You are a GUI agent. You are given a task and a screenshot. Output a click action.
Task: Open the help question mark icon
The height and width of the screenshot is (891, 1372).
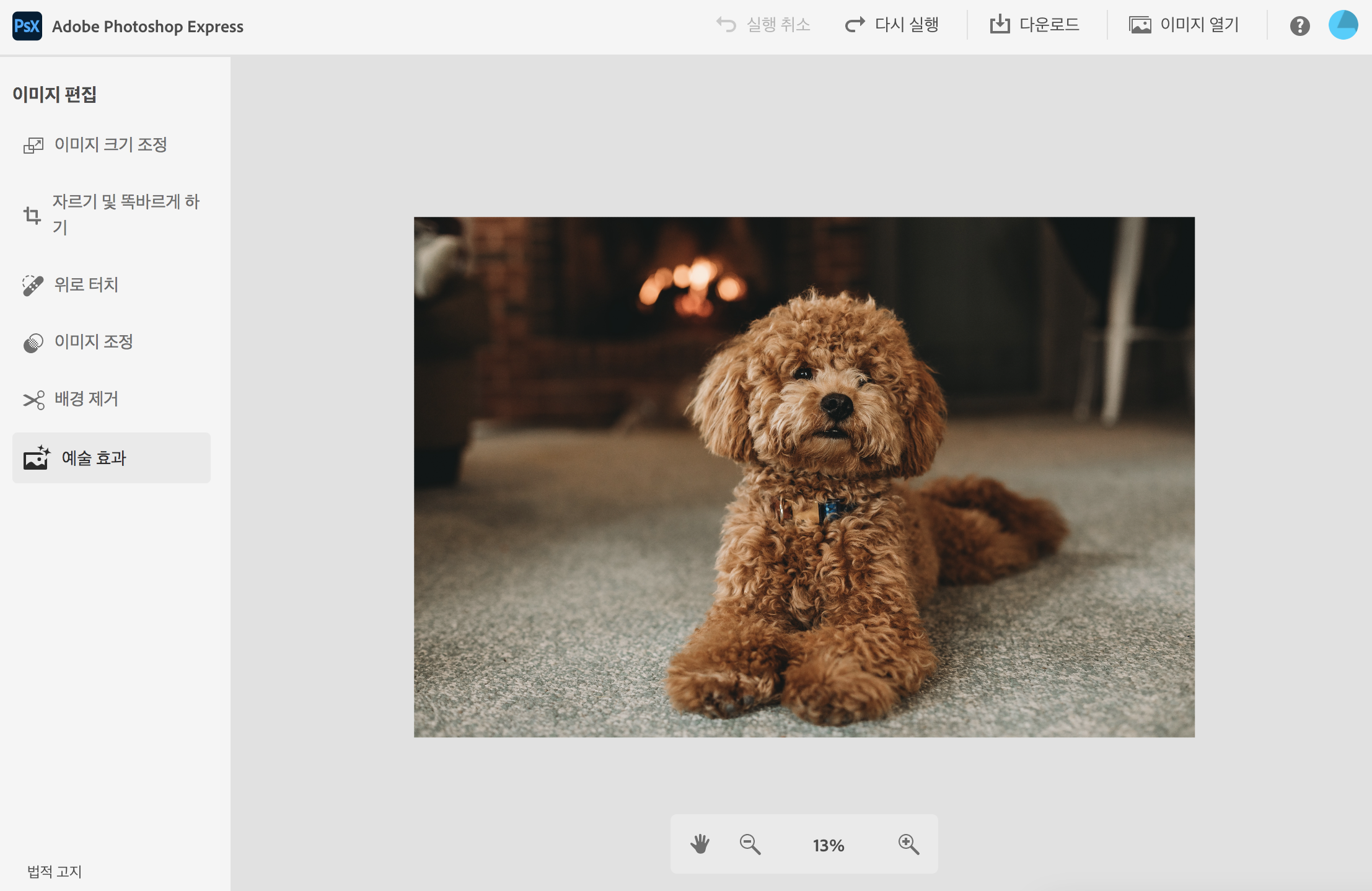1299,26
